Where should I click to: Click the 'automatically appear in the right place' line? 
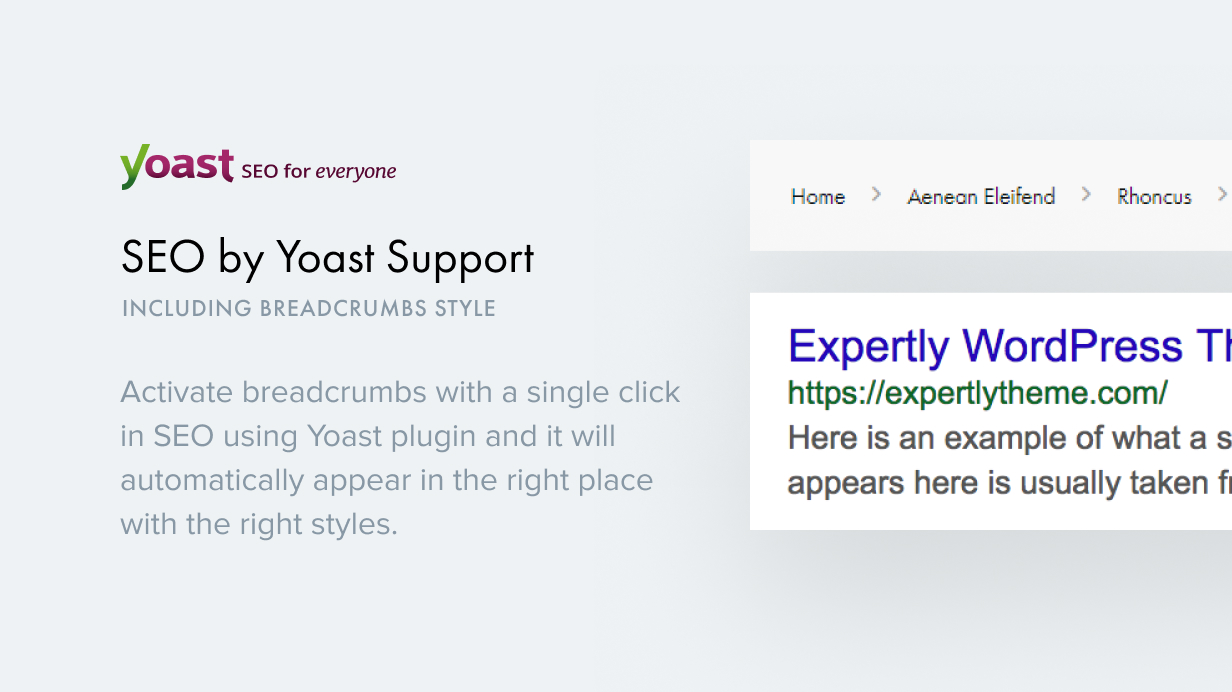coord(386,480)
